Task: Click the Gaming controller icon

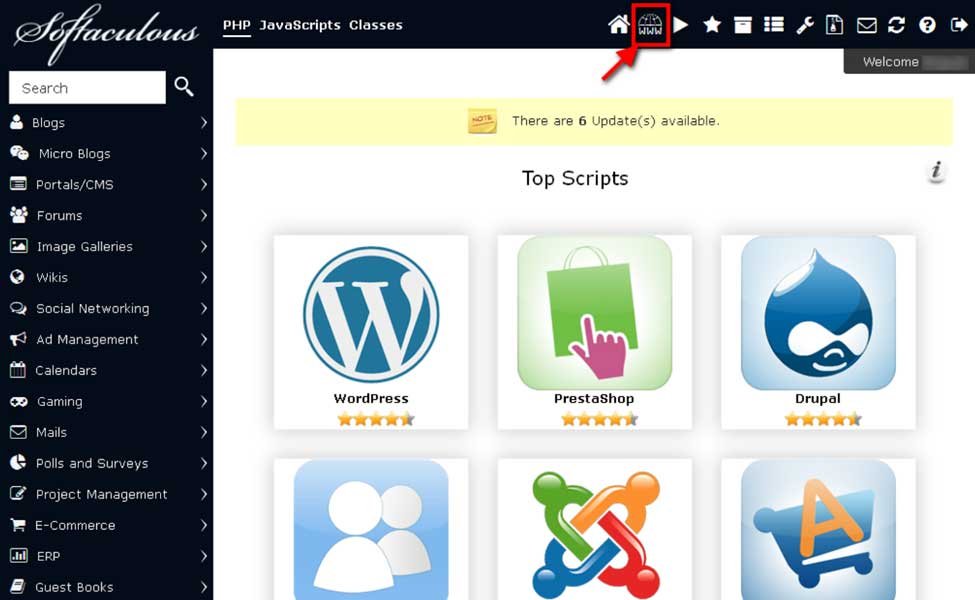Action: (19, 402)
